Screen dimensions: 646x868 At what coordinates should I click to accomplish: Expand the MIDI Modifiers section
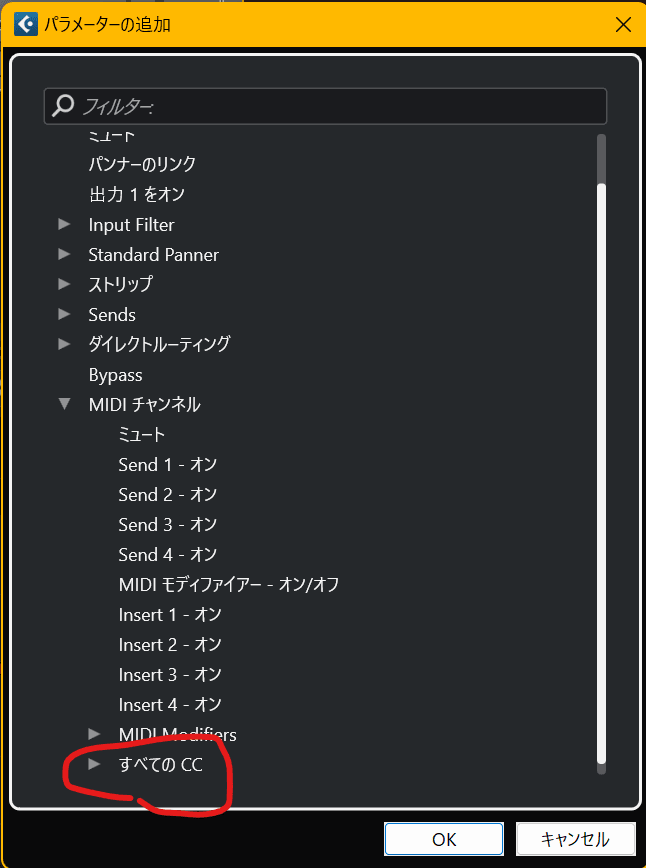coord(96,734)
